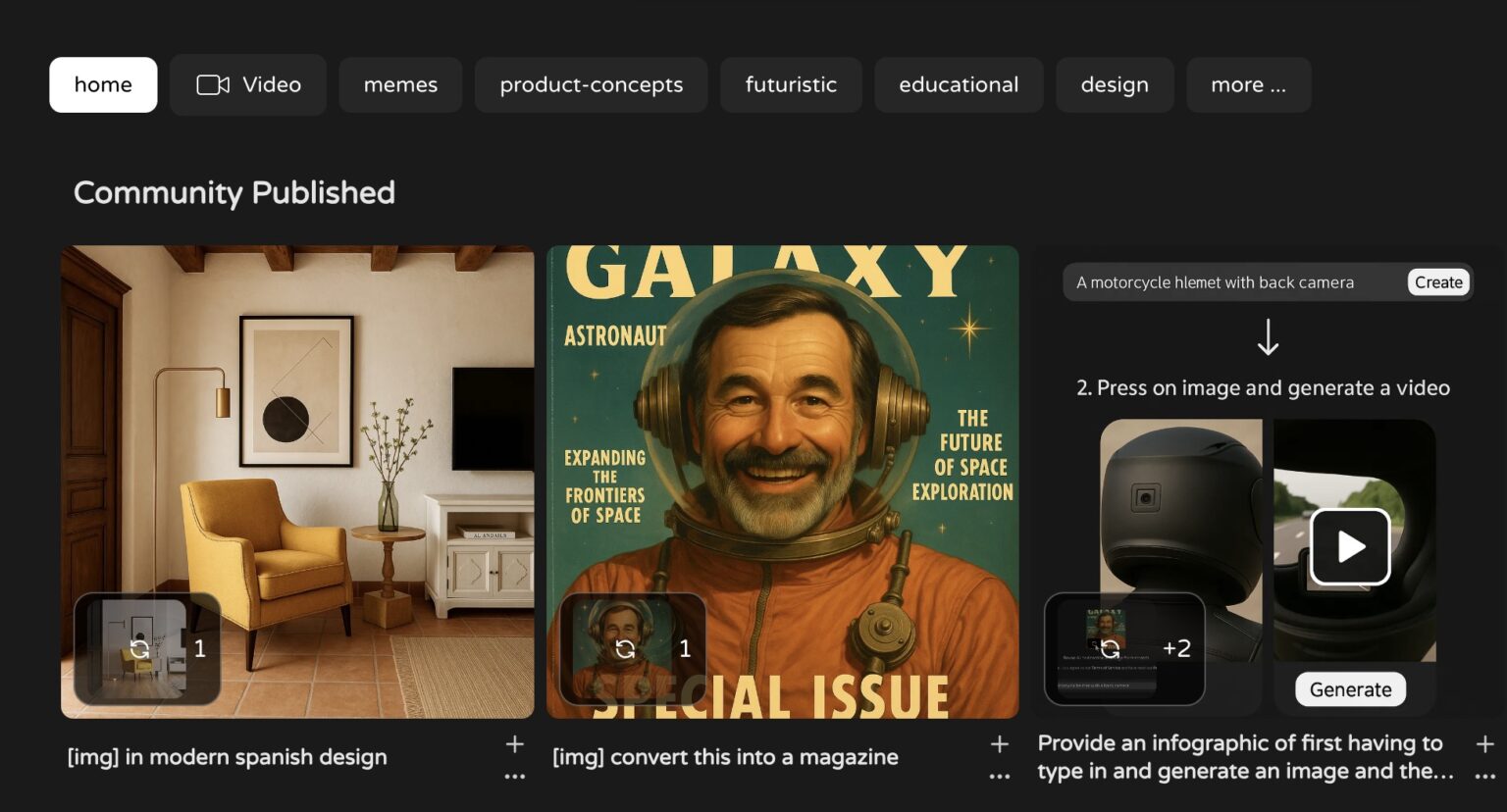Open more options for modern spanish design

[514, 777]
